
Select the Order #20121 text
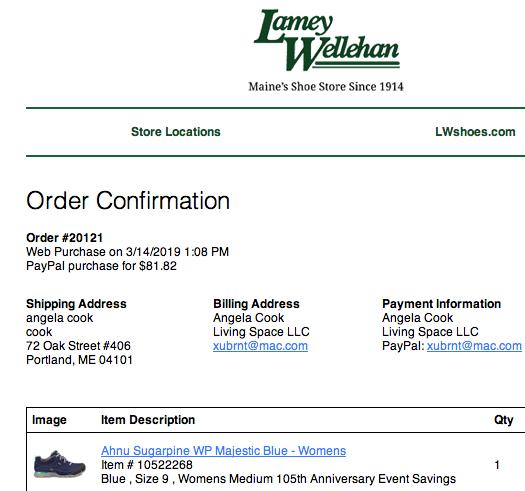(65, 237)
